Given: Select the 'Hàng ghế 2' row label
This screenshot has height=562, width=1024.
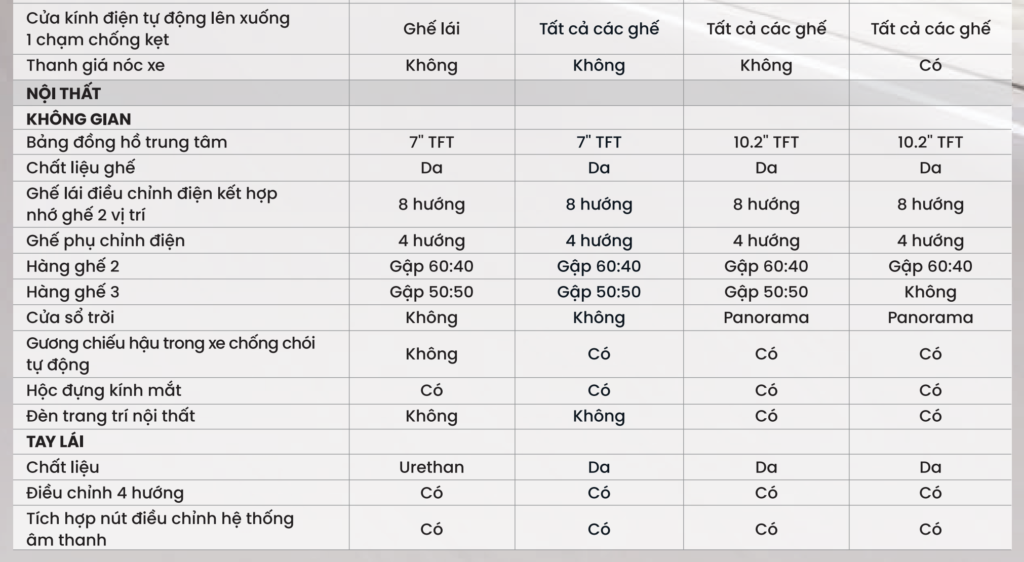Looking at the screenshot, I should click(x=74, y=266).
